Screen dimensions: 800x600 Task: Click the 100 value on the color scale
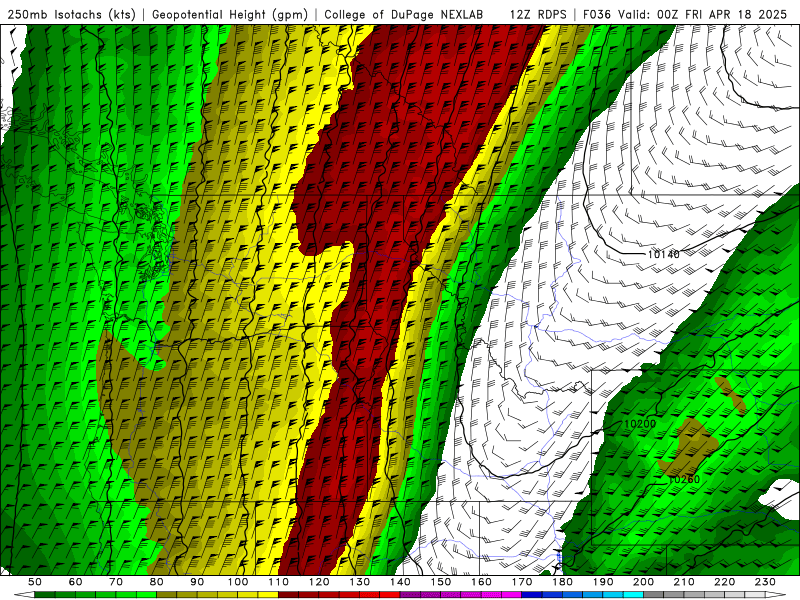click(x=238, y=582)
